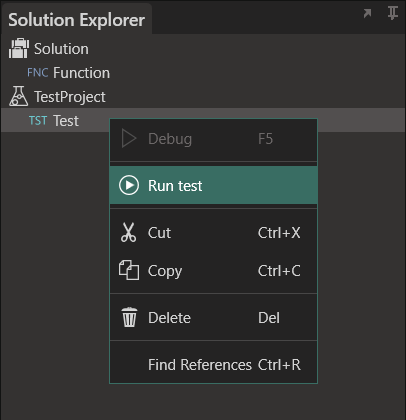
Task: Select the Test item in tree
Action: pyautogui.click(x=203, y=120)
